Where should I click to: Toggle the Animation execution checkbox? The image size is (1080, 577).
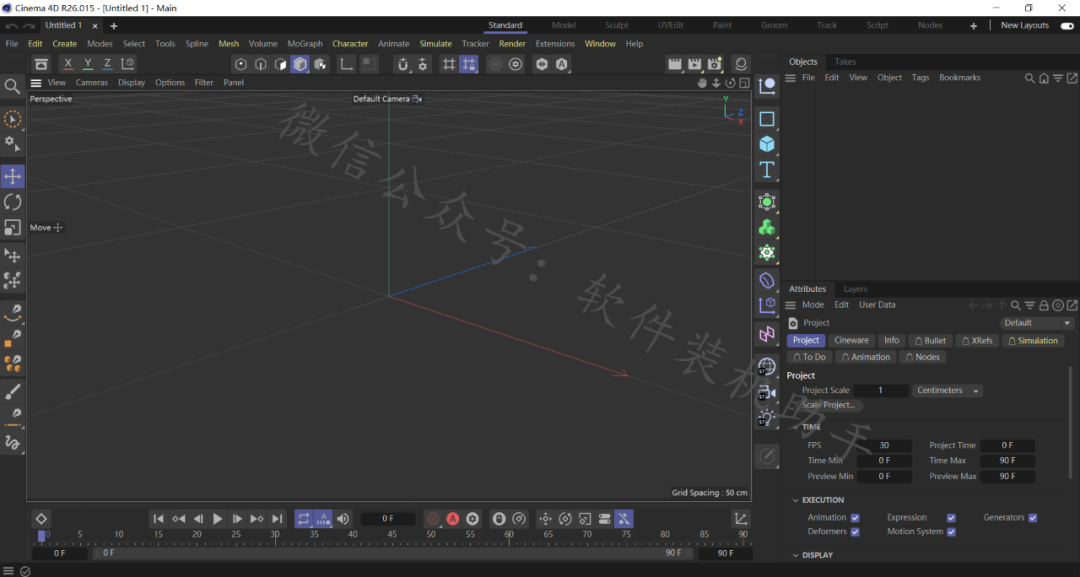[x=855, y=518]
